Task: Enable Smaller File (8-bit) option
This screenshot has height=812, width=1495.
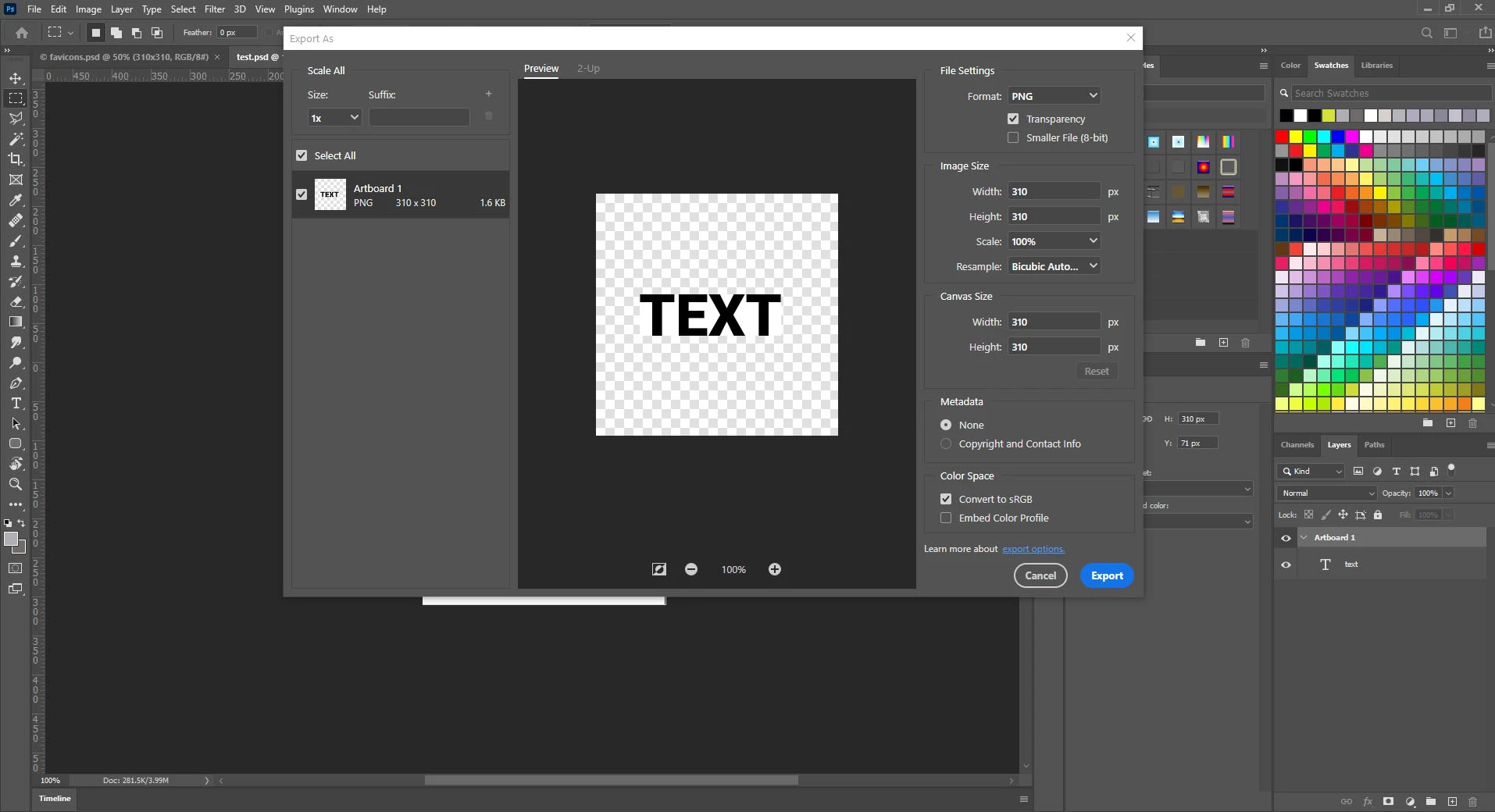Action: [1013, 137]
